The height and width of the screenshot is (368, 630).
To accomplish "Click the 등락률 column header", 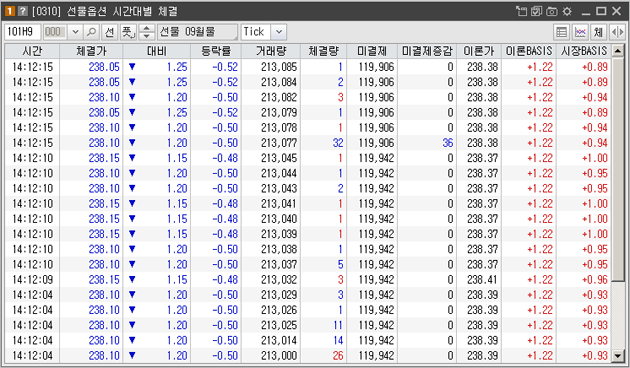I will [216, 51].
